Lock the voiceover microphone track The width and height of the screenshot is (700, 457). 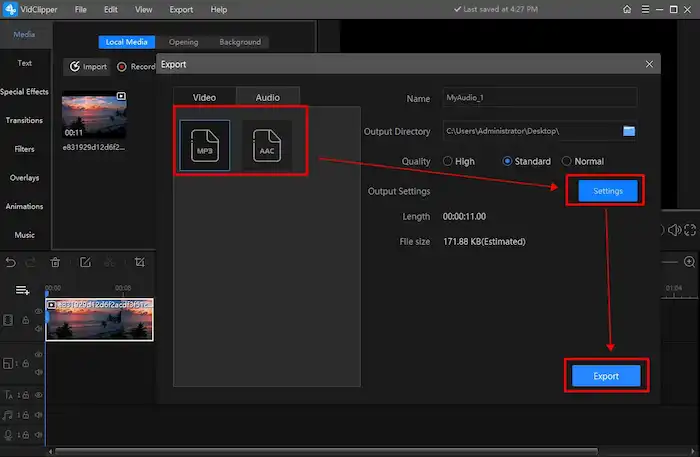point(25,435)
